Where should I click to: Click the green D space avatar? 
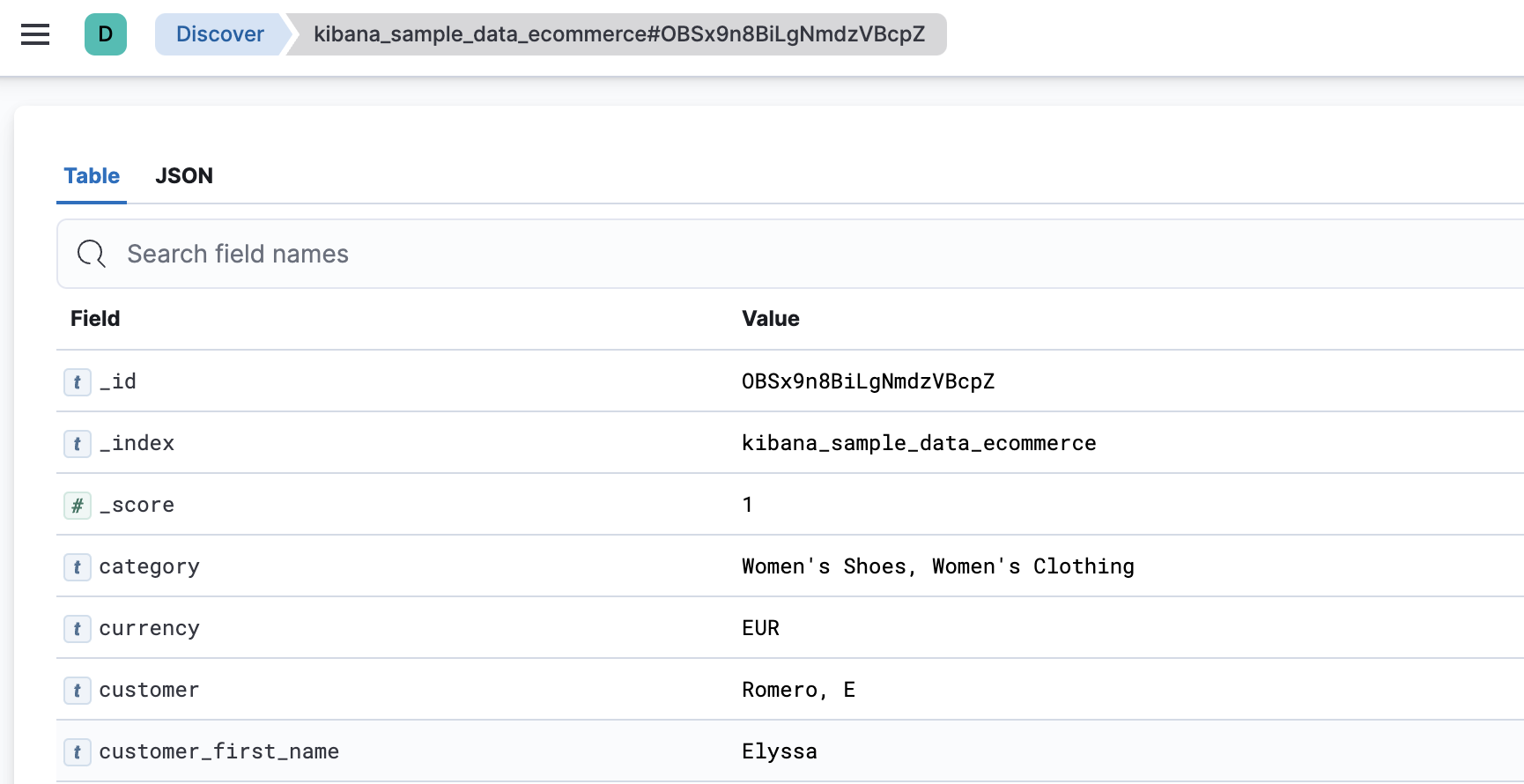click(106, 34)
